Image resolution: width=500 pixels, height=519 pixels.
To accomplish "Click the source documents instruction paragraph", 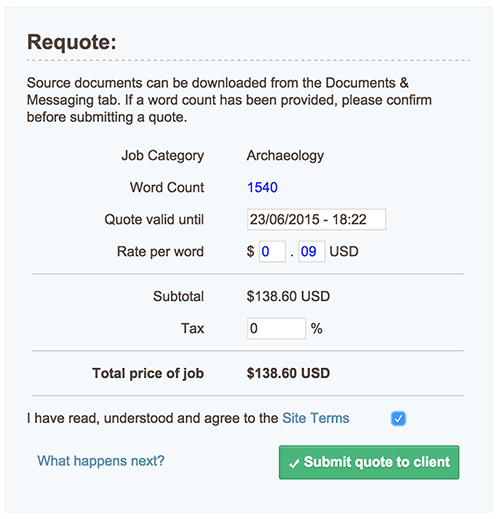I will pos(229,100).
